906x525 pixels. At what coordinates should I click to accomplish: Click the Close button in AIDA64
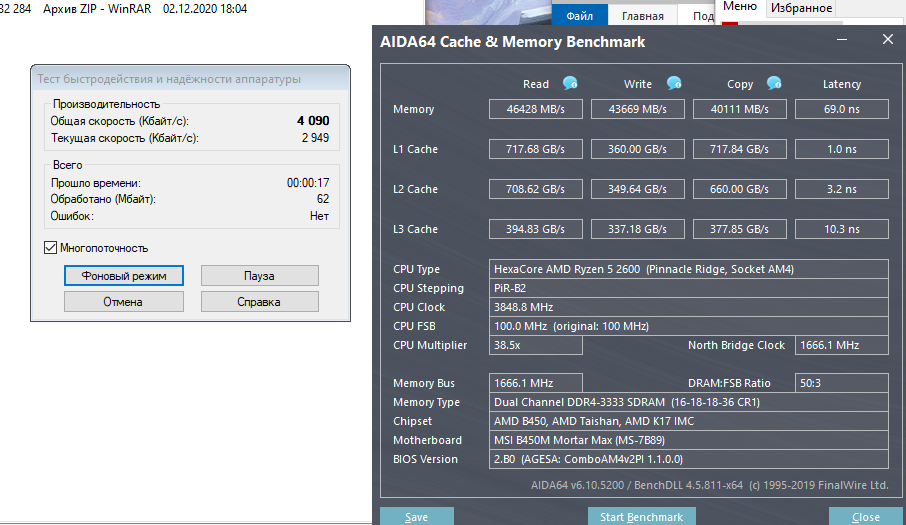point(866,517)
